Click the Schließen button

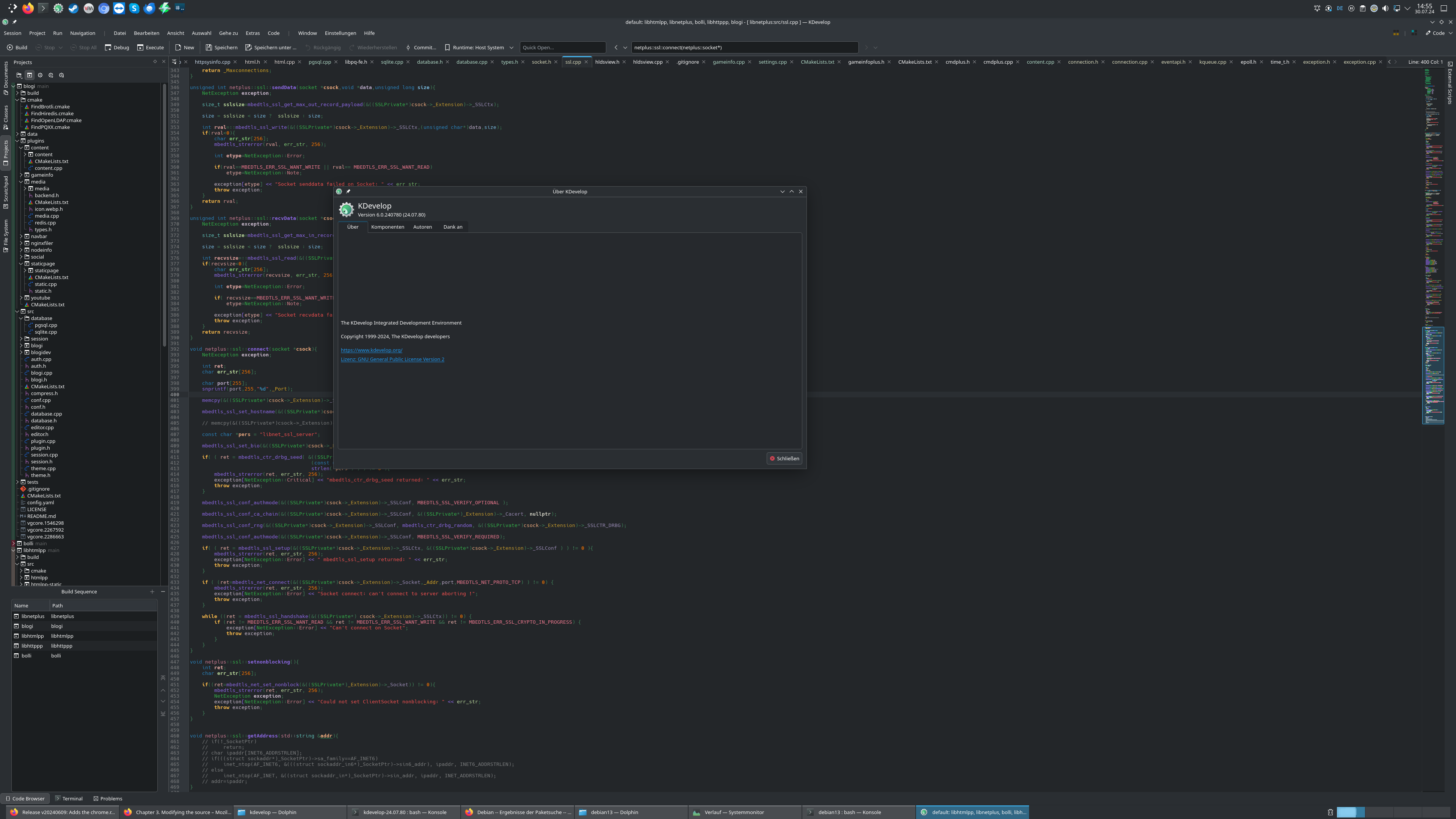point(784,458)
